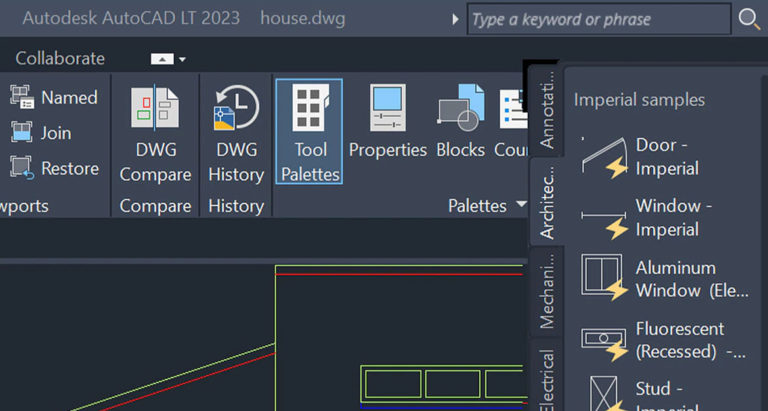This screenshot has width=768, height=411.
Task: Click the ribbon minimize toggle button
Action: click(x=162, y=59)
